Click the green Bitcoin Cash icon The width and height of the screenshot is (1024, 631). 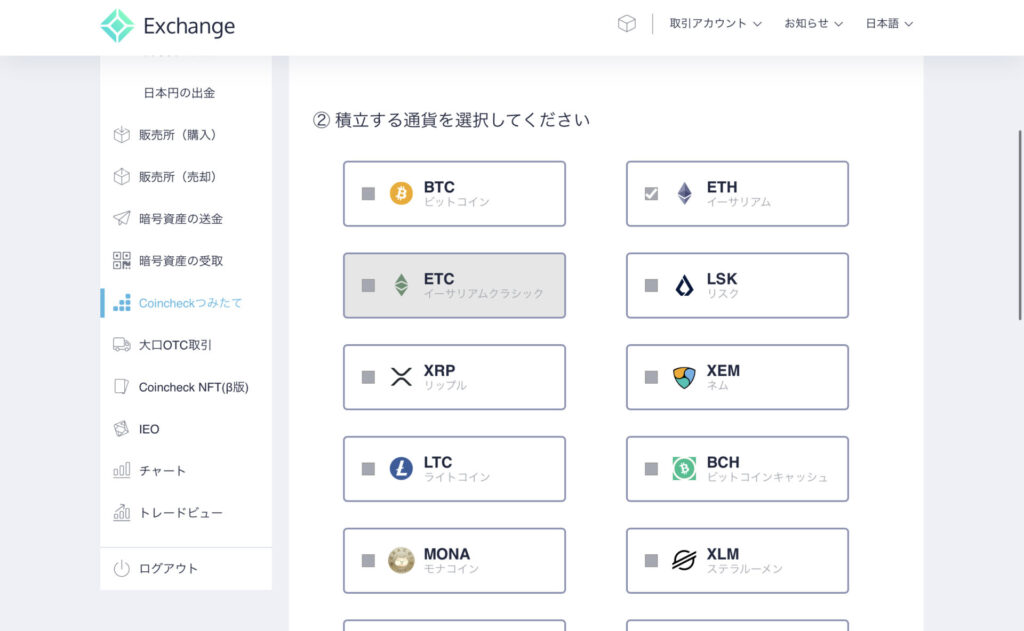(x=684, y=468)
